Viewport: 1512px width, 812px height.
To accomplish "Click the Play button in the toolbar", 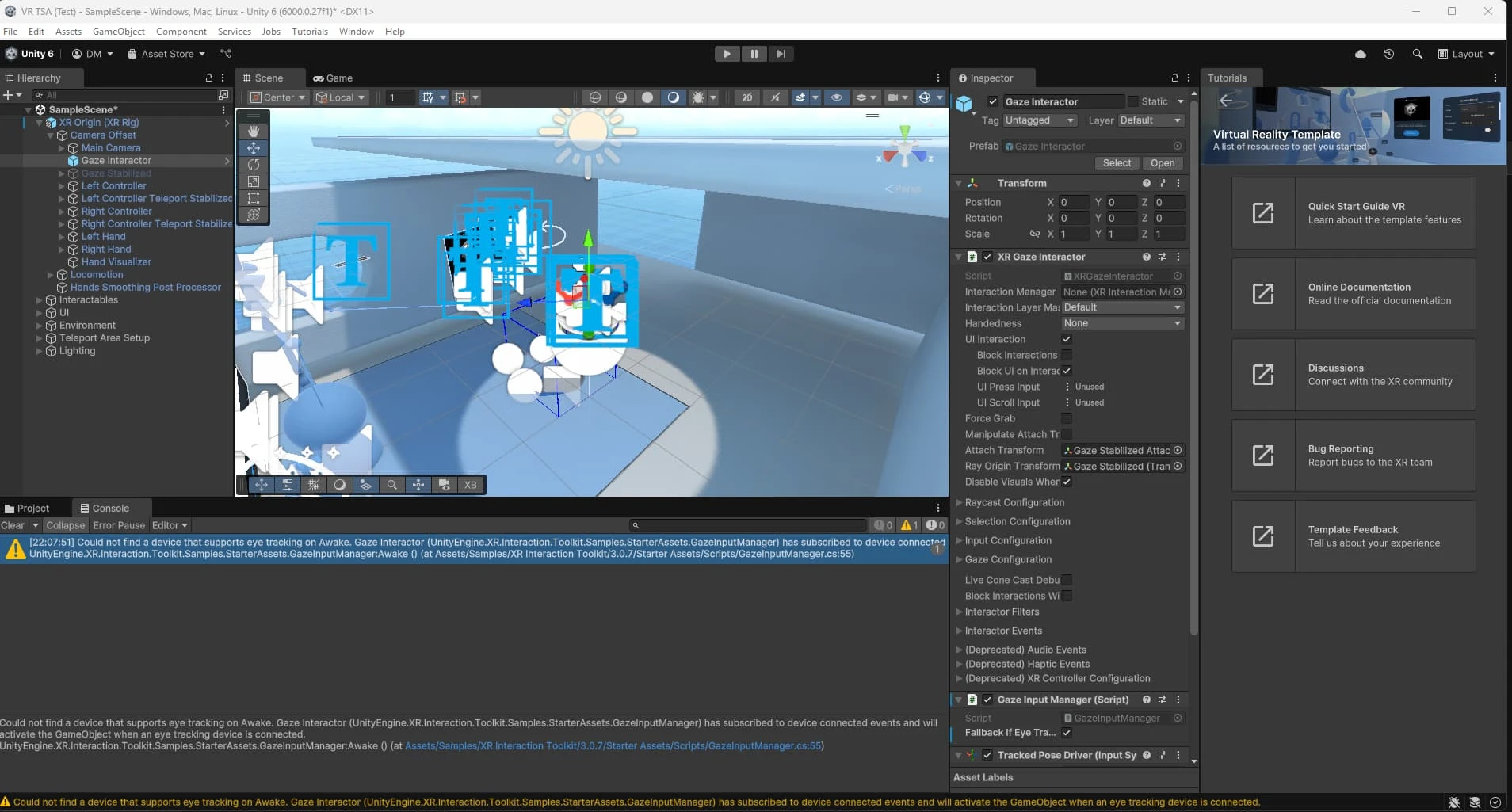I will [727, 54].
